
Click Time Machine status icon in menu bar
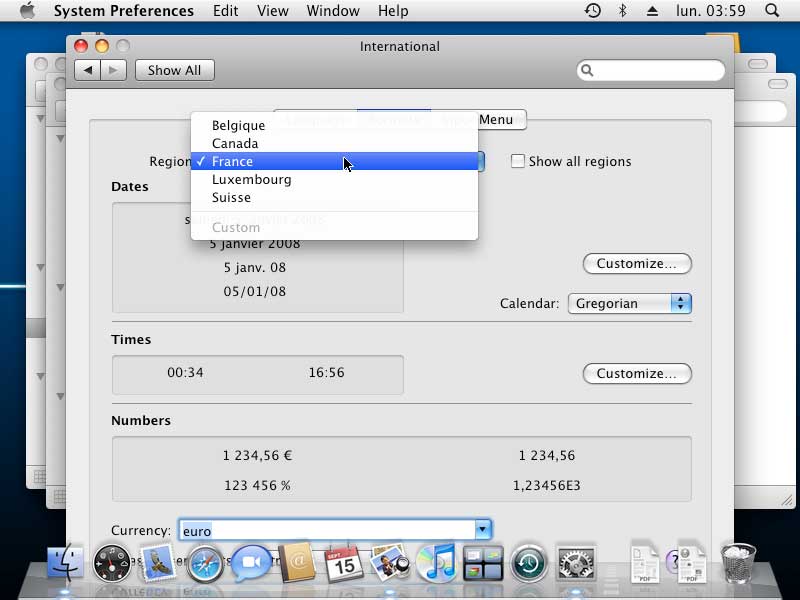click(x=592, y=11)
